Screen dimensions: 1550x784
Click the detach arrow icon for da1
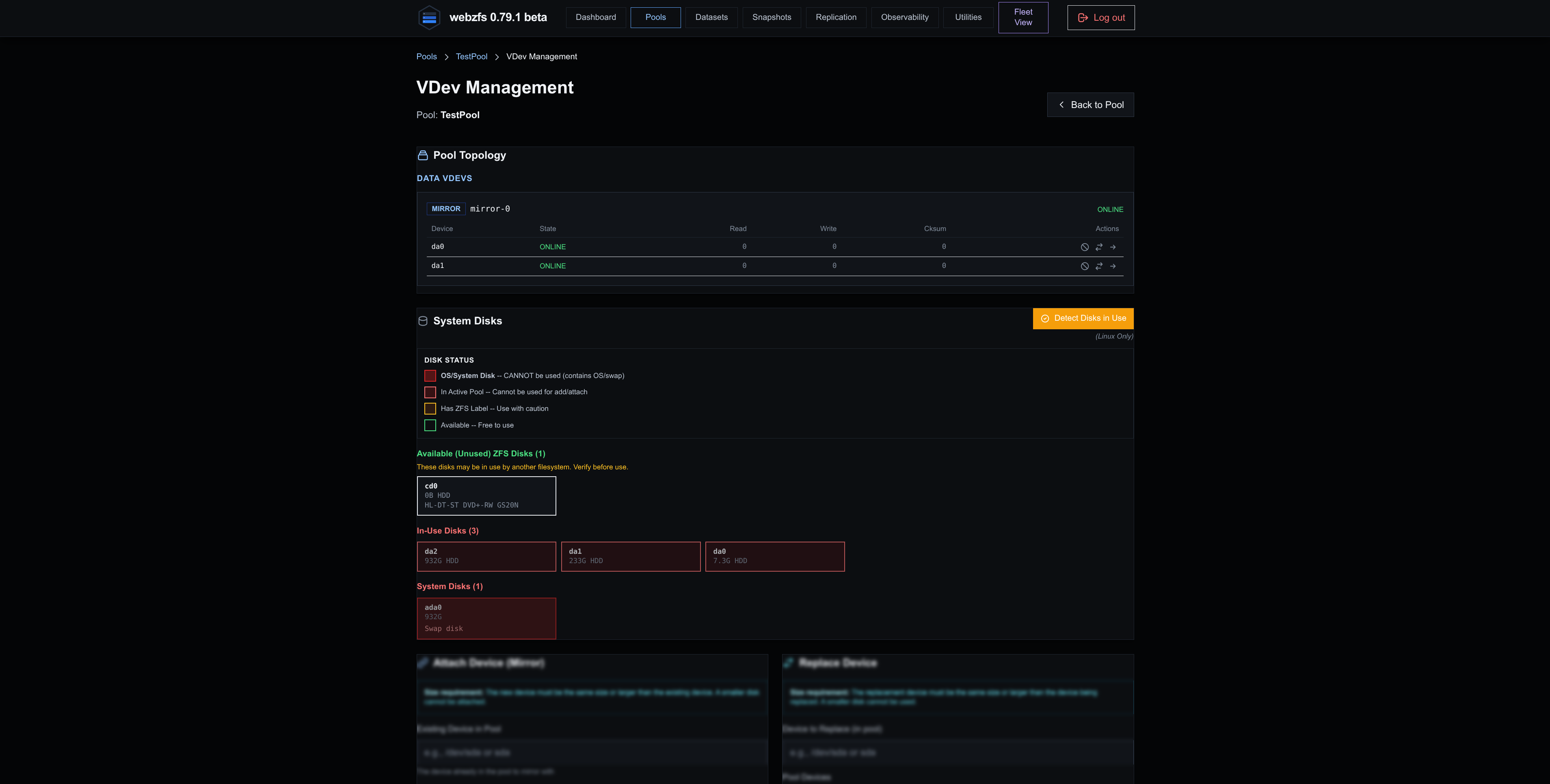pyautogui.click(x=1113, y=266)
